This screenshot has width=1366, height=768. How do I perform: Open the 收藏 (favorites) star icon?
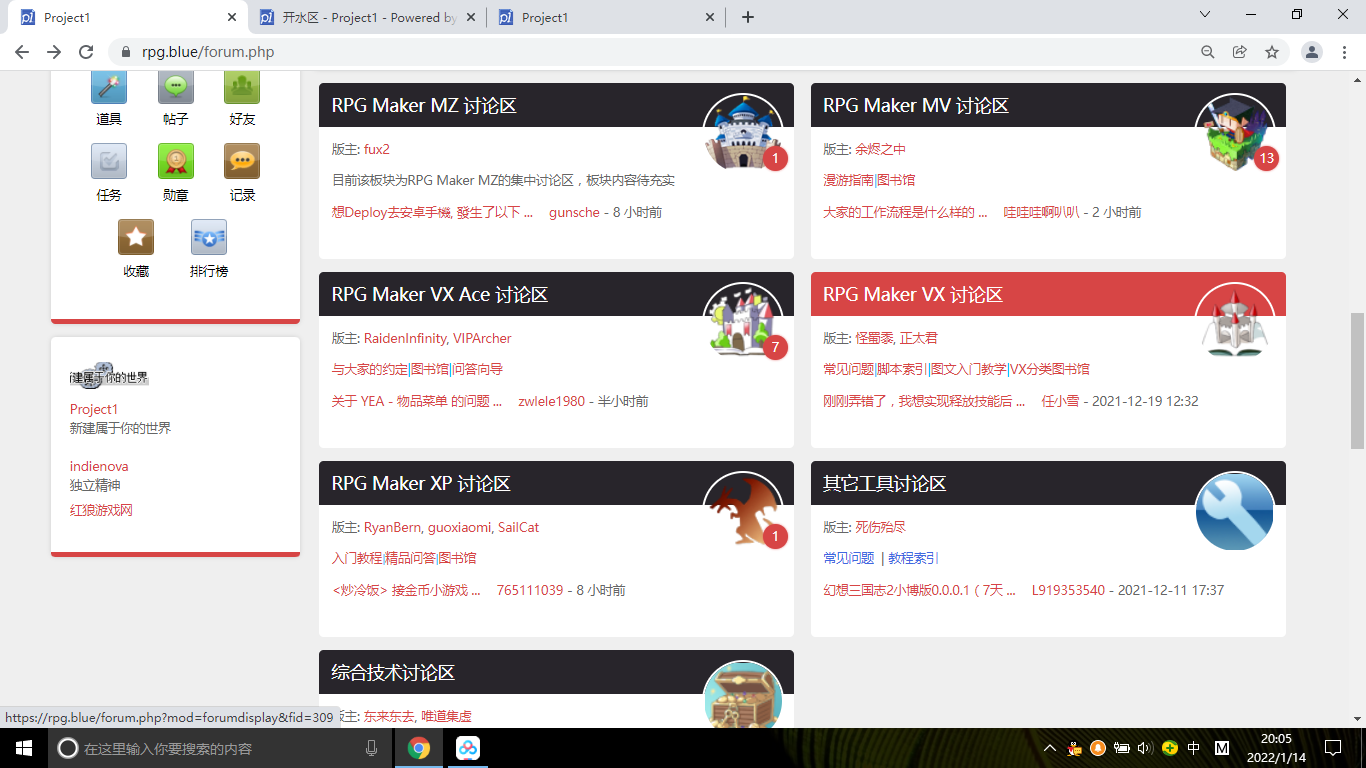[136, 237]
